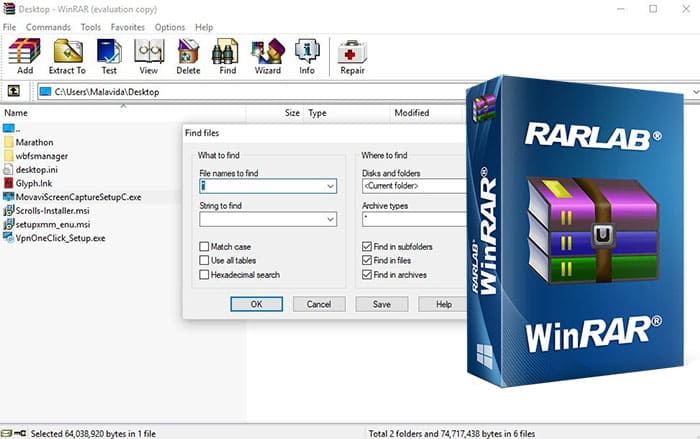Click Cancel in Find files dialog

(319, 304)
